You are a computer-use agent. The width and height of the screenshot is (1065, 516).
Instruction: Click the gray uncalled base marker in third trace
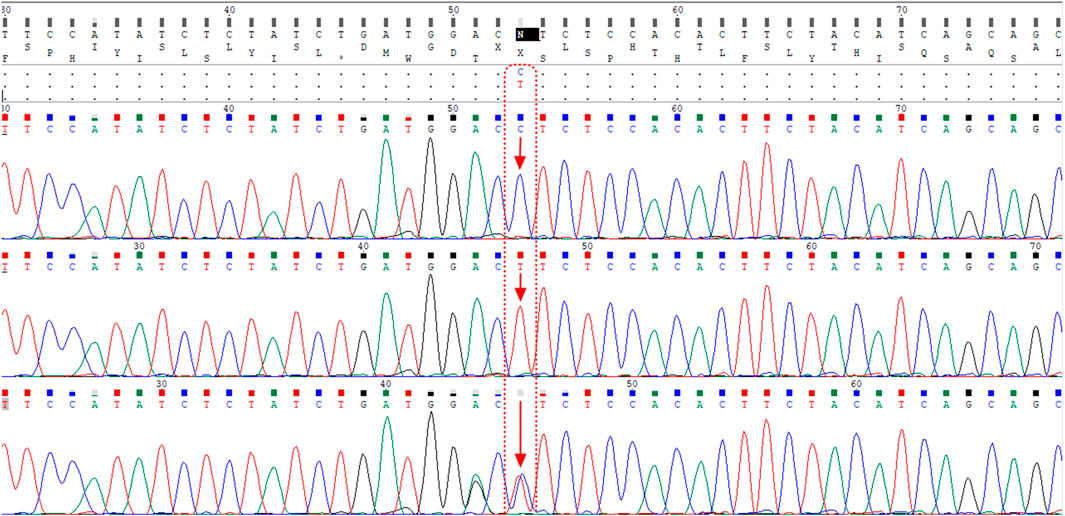coord(520,393)
